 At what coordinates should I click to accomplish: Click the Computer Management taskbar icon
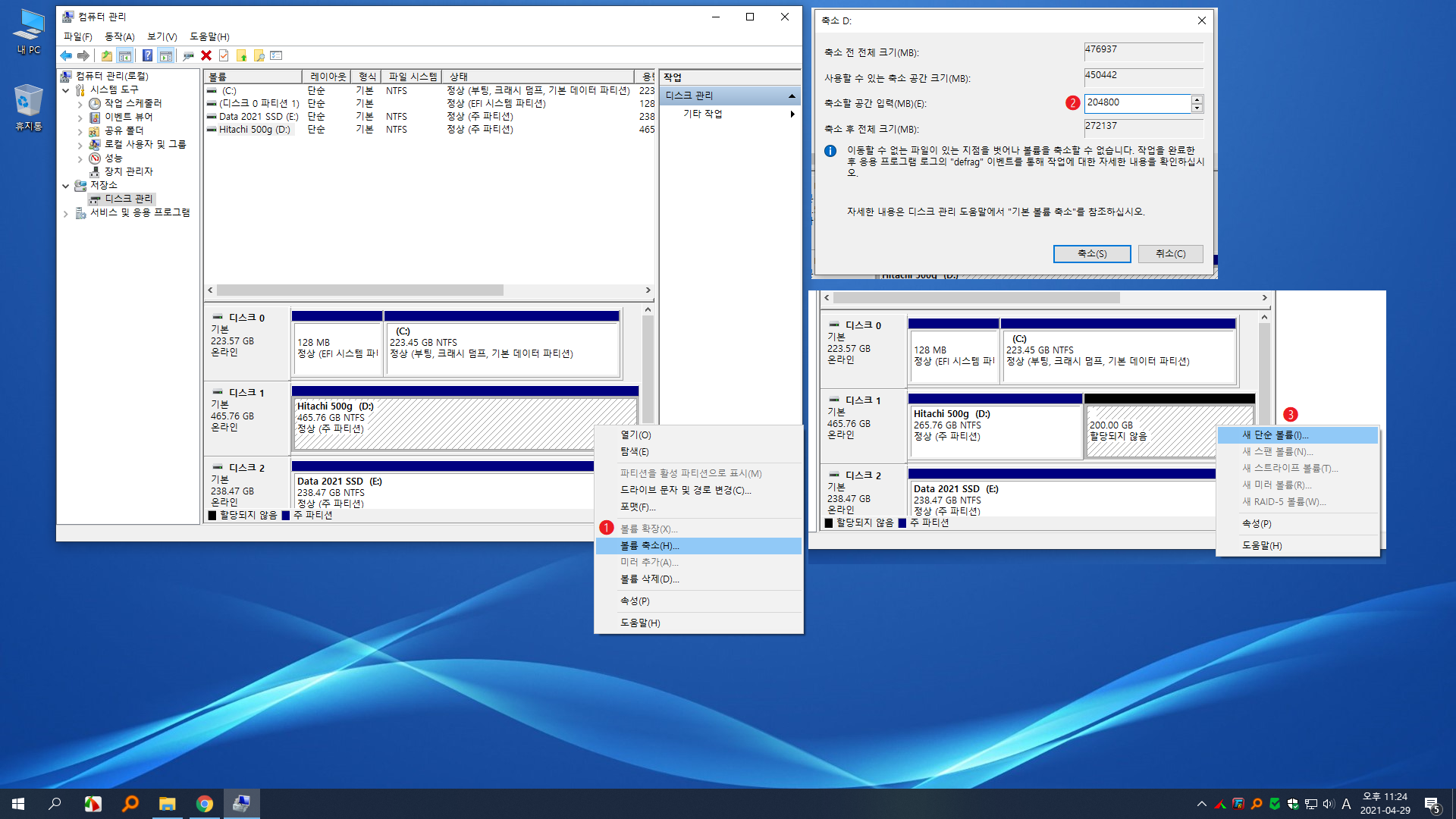tap(241, 804)
